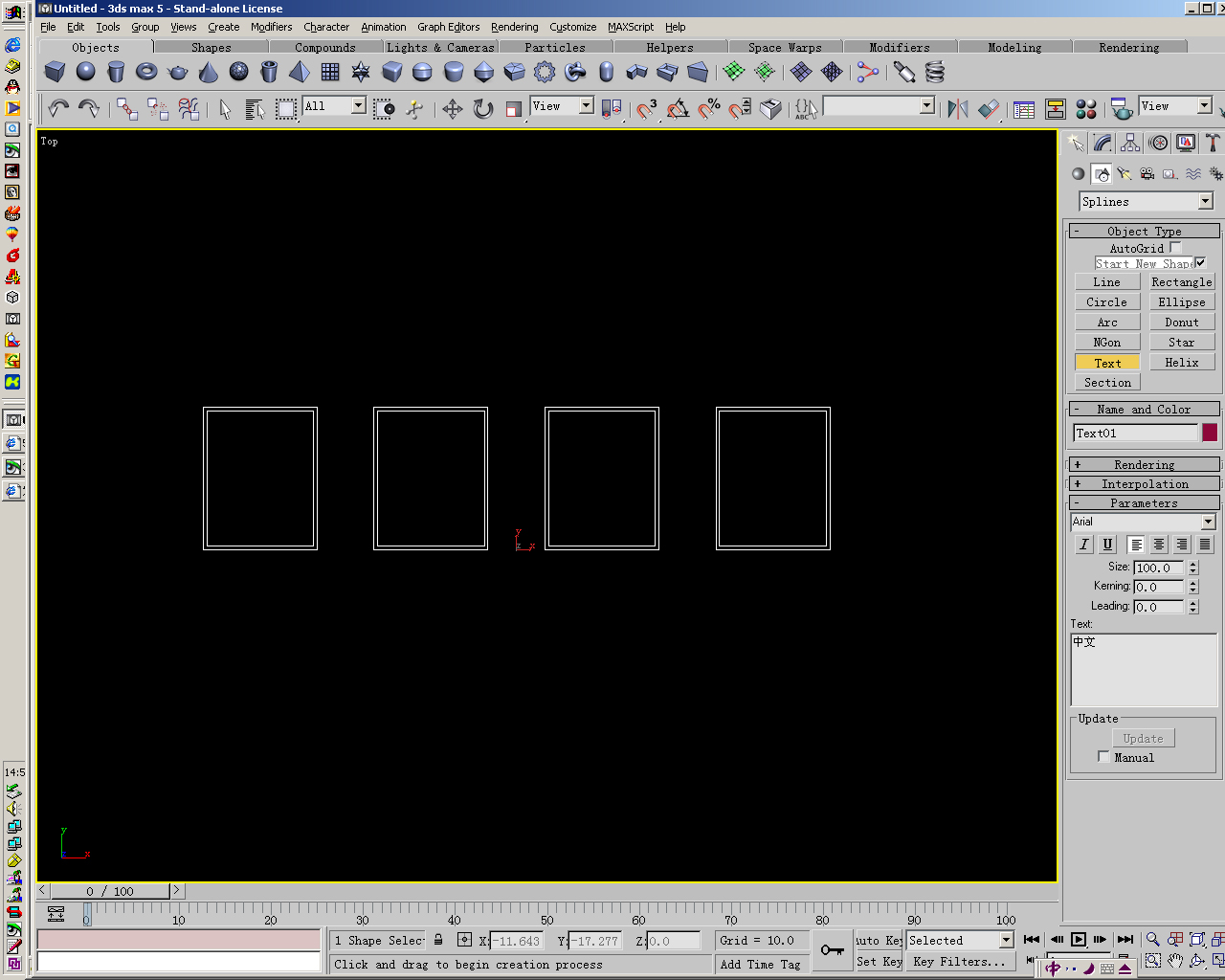Switch to the Shapes shelf tab
The width and height of the screenshot is (1225, 980).
click(x=211, y=47)
